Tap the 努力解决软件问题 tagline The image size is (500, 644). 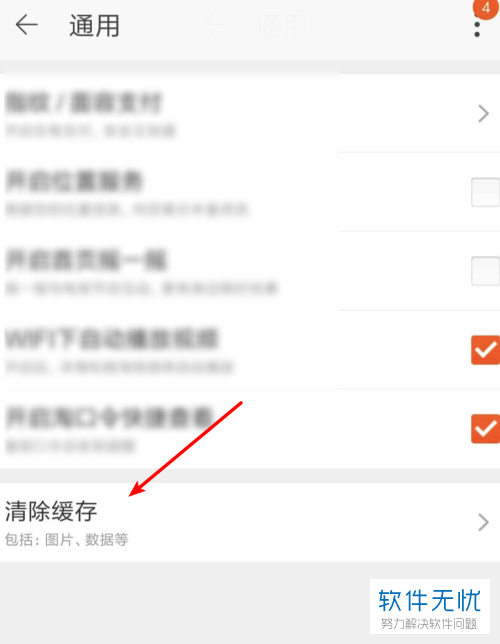(429, 624)
